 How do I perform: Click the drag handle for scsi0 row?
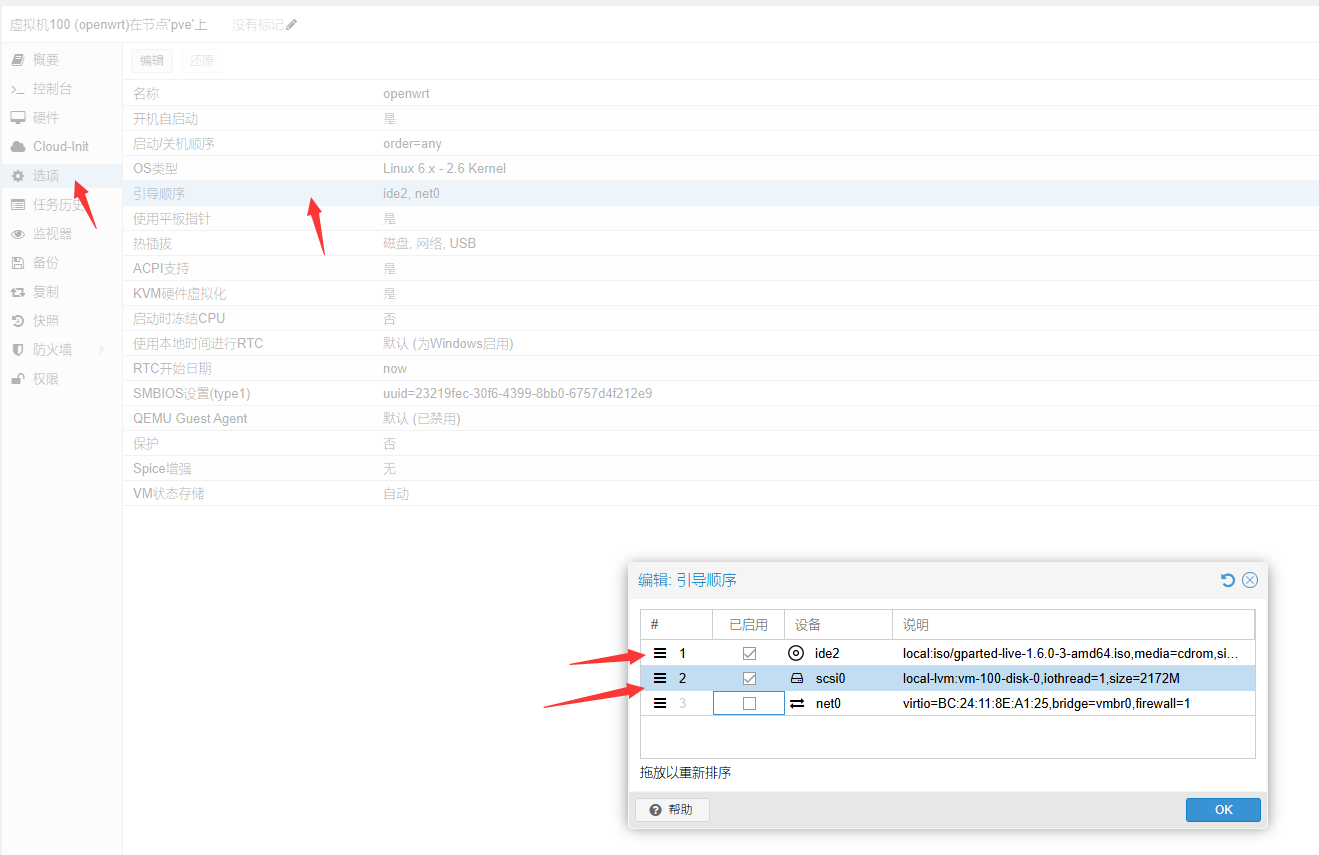click(x=660, y=678)
